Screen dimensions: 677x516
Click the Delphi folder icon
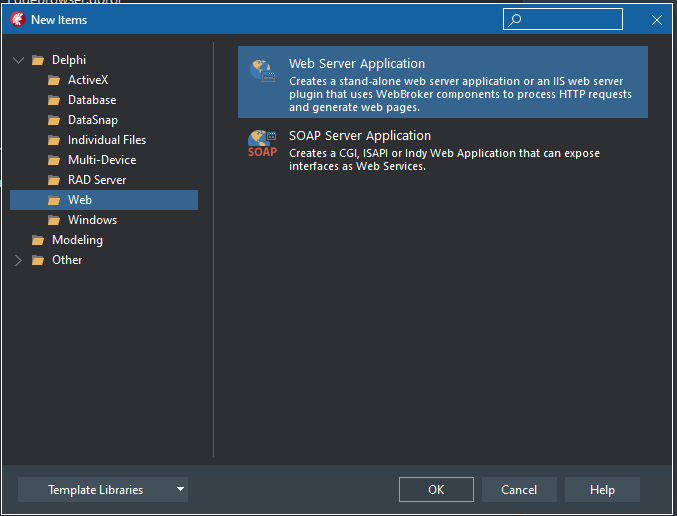click(x=38, y=60)
